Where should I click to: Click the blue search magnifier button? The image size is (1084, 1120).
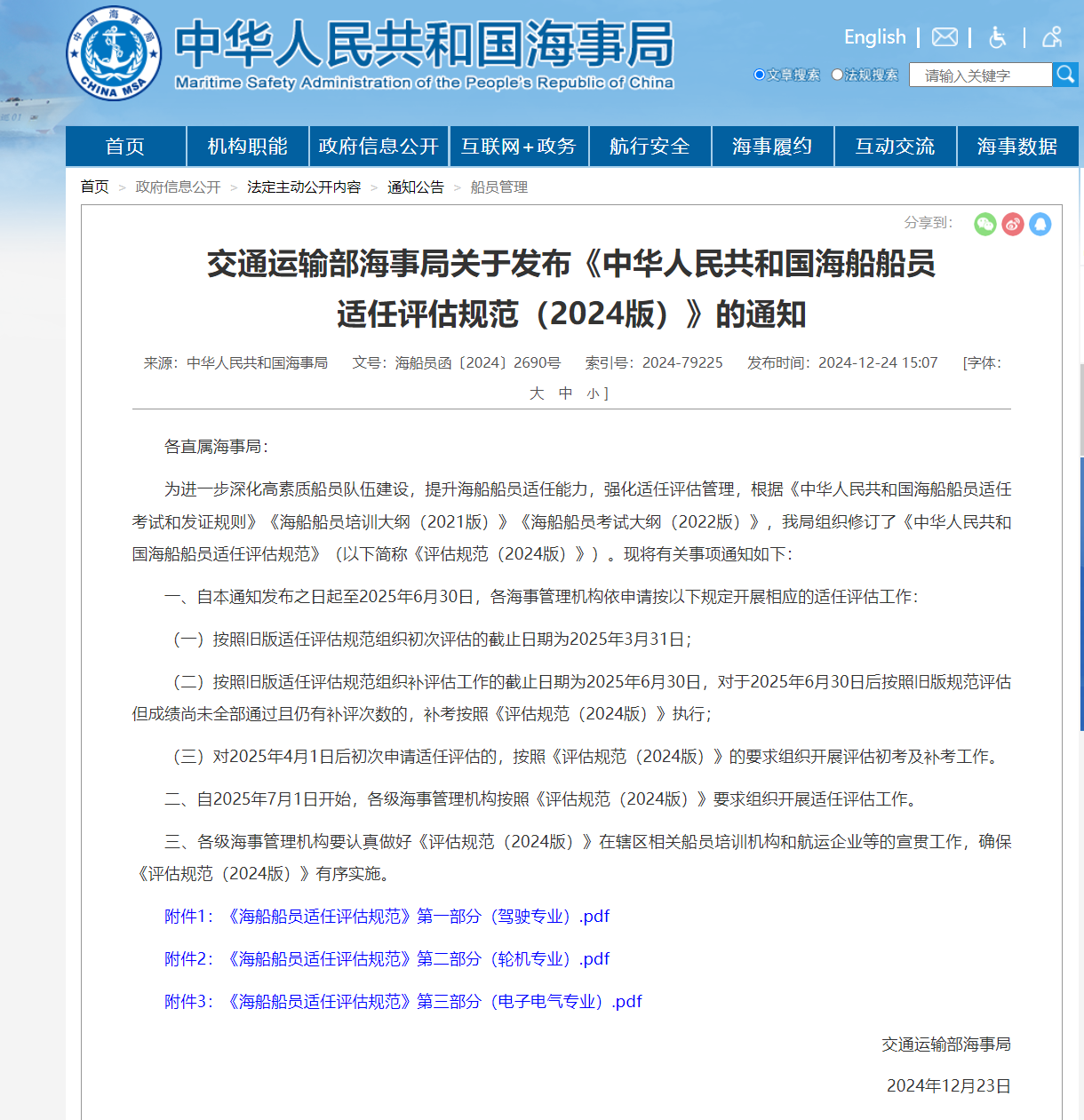(1065, 75)
